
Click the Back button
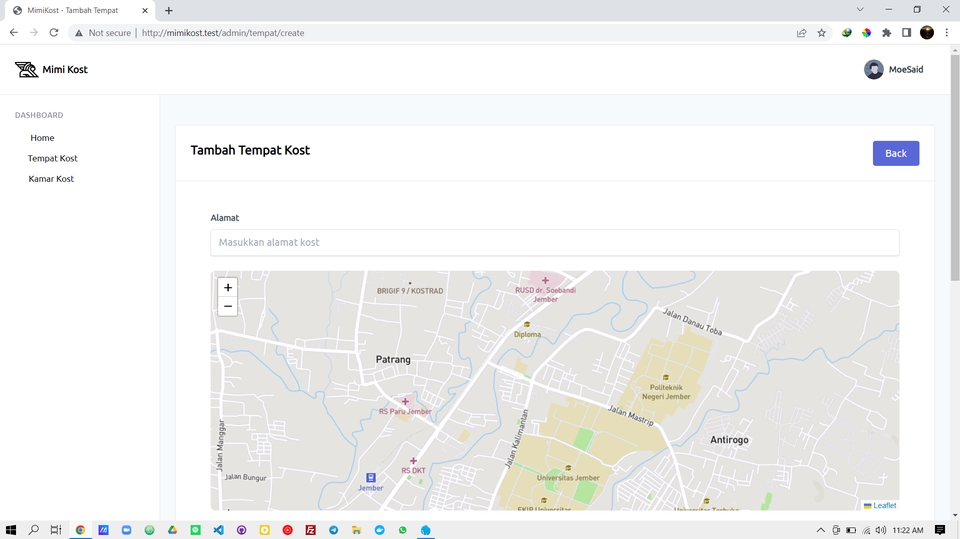click(896, 153)
